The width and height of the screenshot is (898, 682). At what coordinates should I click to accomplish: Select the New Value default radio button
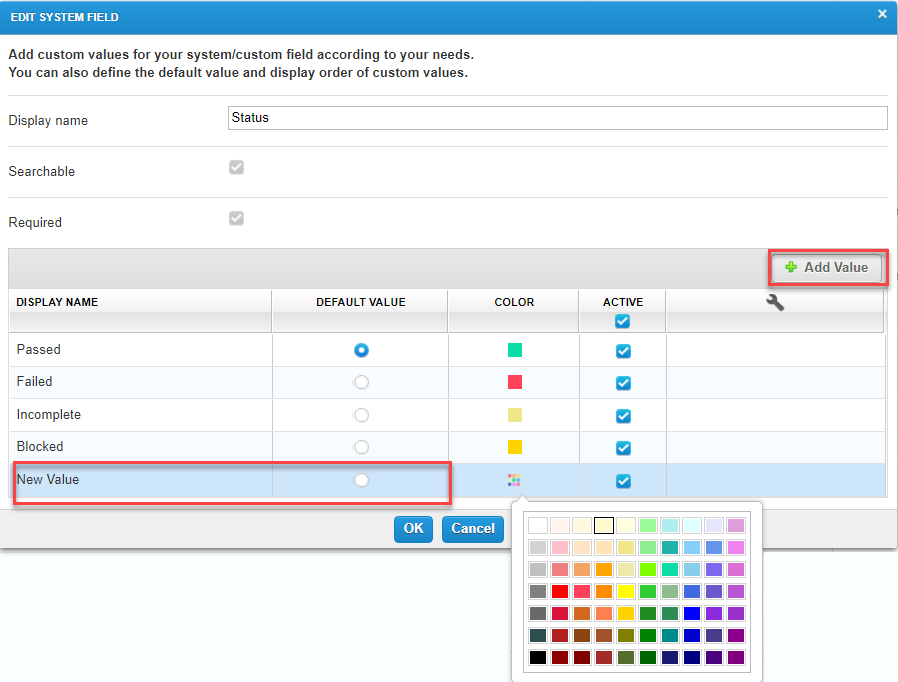361,480
